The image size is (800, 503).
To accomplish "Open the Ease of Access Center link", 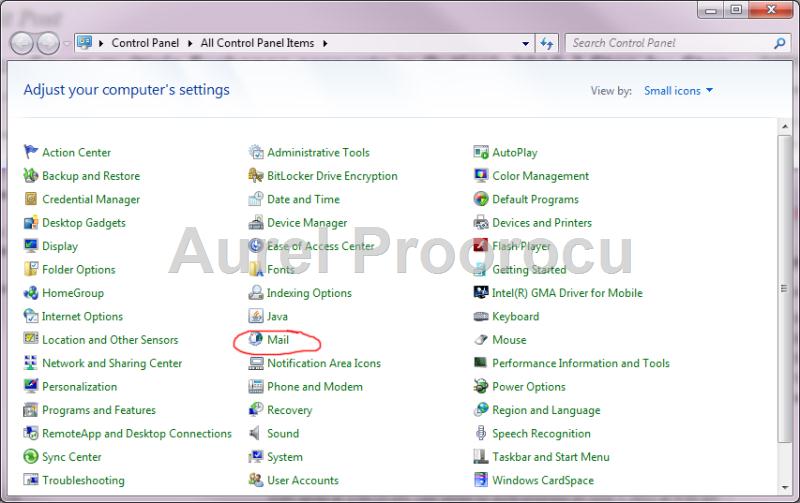I will pyautogui.click(x=320, y=246).
